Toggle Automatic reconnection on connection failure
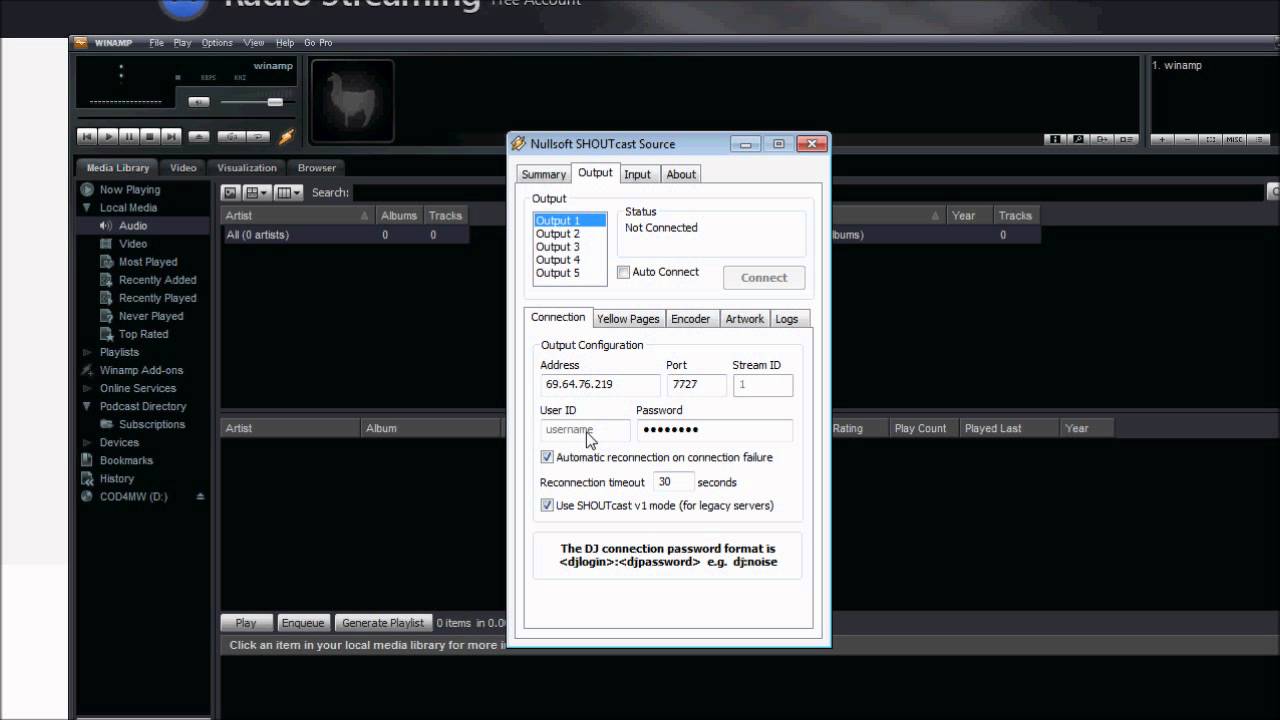The image size is (1280, 720). pos(547,457)
